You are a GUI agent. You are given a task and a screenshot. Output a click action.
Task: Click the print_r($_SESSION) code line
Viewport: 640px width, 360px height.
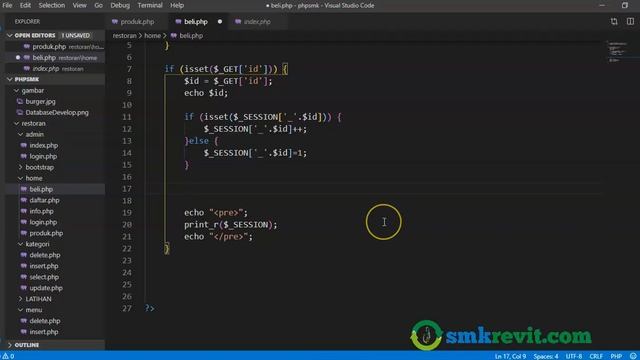[x=231, y=225]
